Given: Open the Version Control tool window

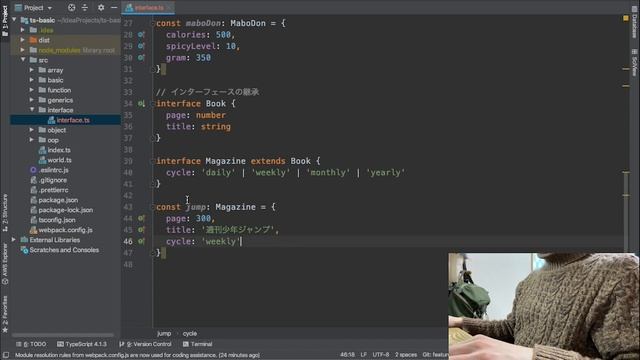Looking at the screenshot, I should click(145, 344).
